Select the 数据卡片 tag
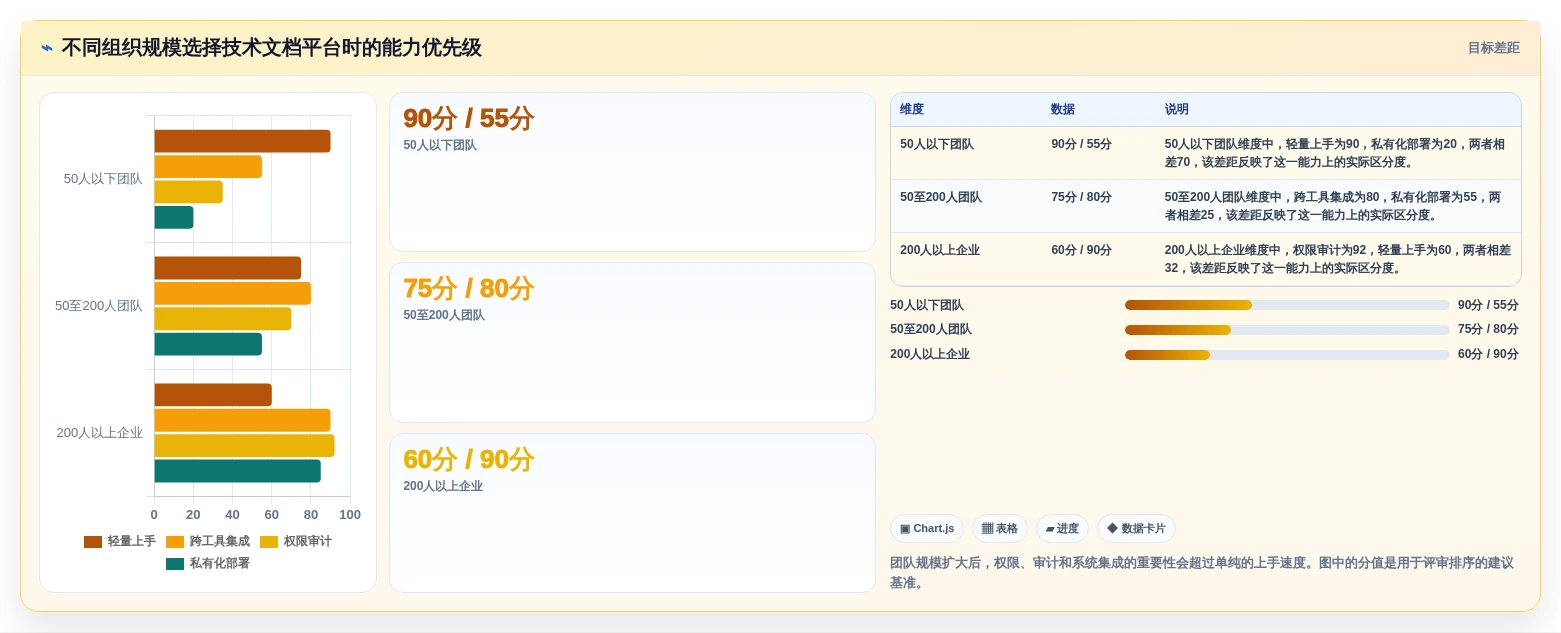This screenshot has width=1561, height=633. 1136,529
